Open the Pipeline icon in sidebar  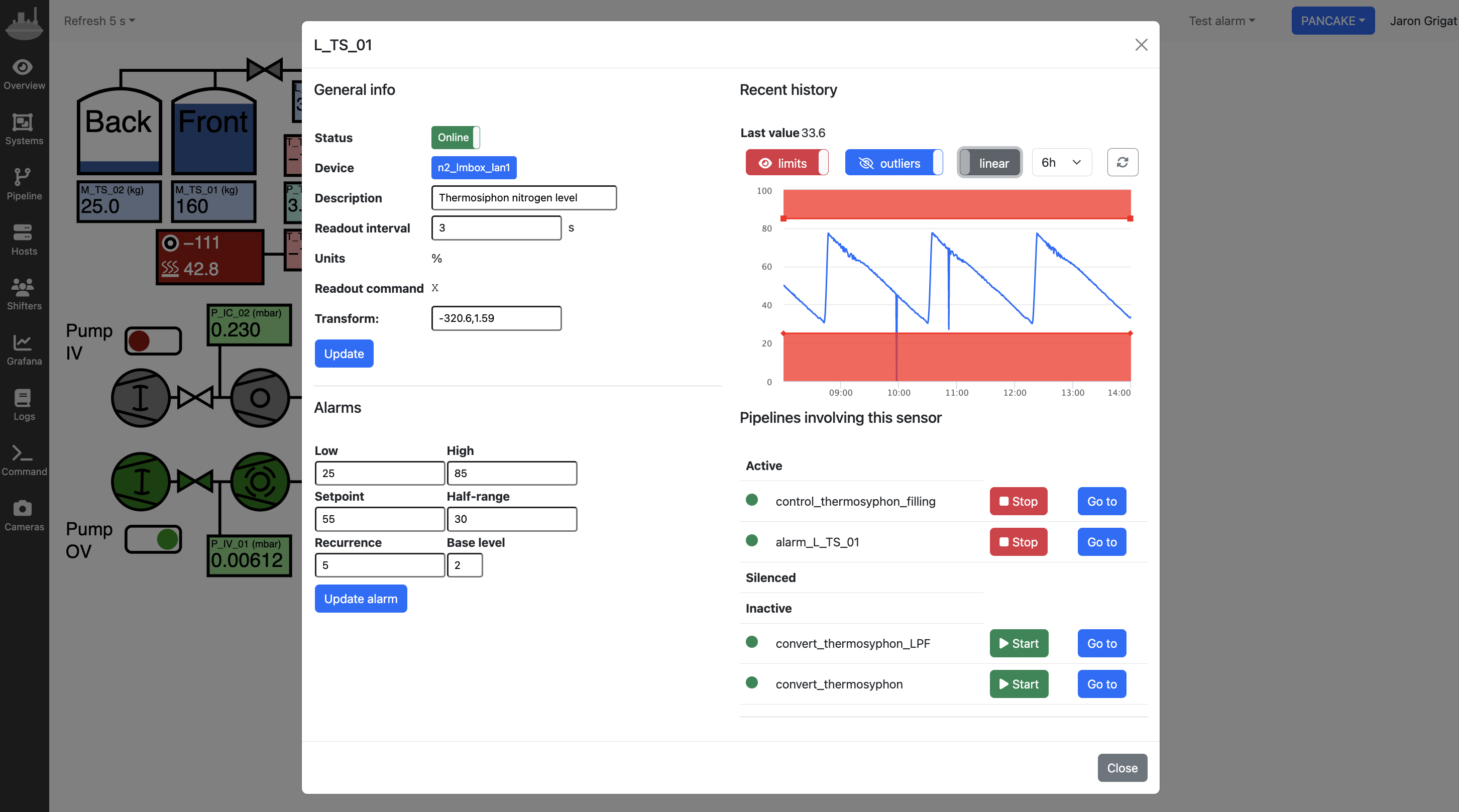pos(23,177)
